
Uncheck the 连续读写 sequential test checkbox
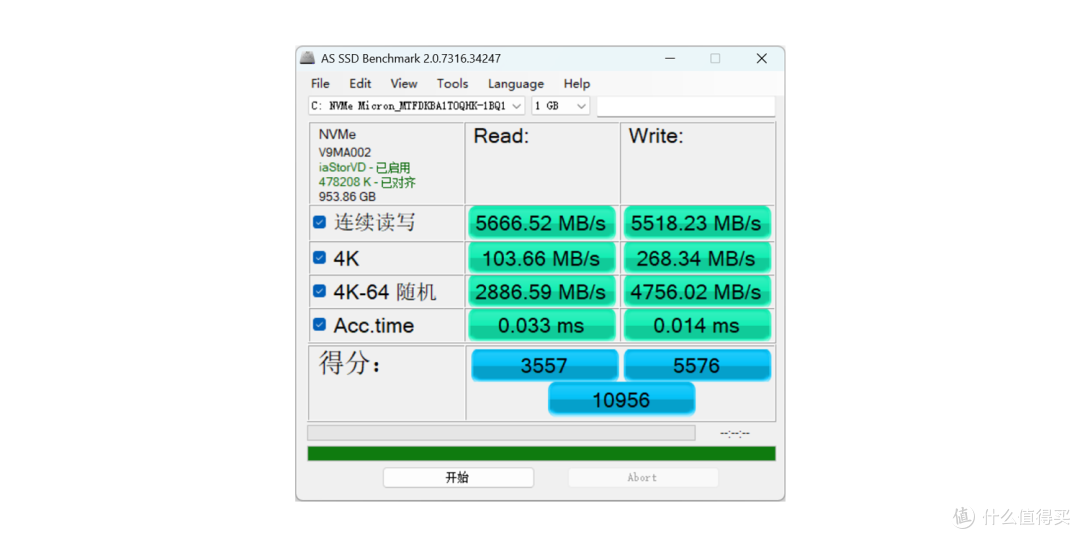click(x=320, y=222)
